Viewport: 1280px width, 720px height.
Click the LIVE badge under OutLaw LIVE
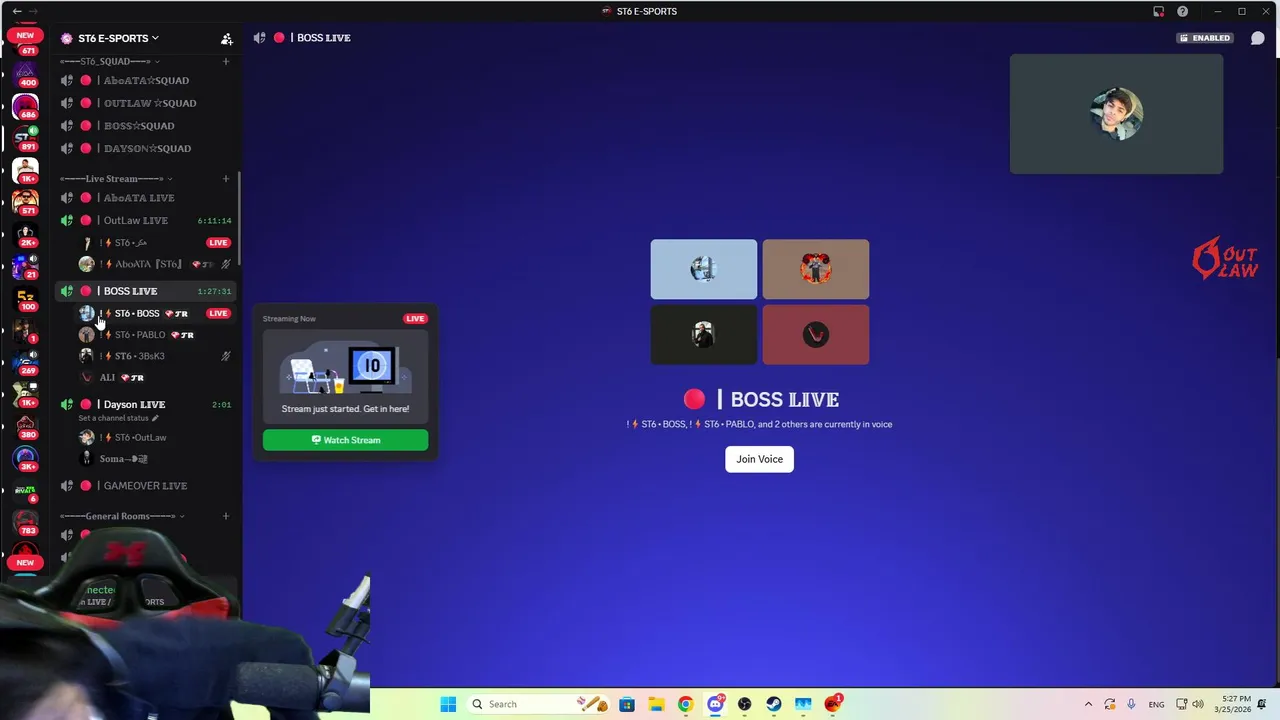(x=218, y=243)
